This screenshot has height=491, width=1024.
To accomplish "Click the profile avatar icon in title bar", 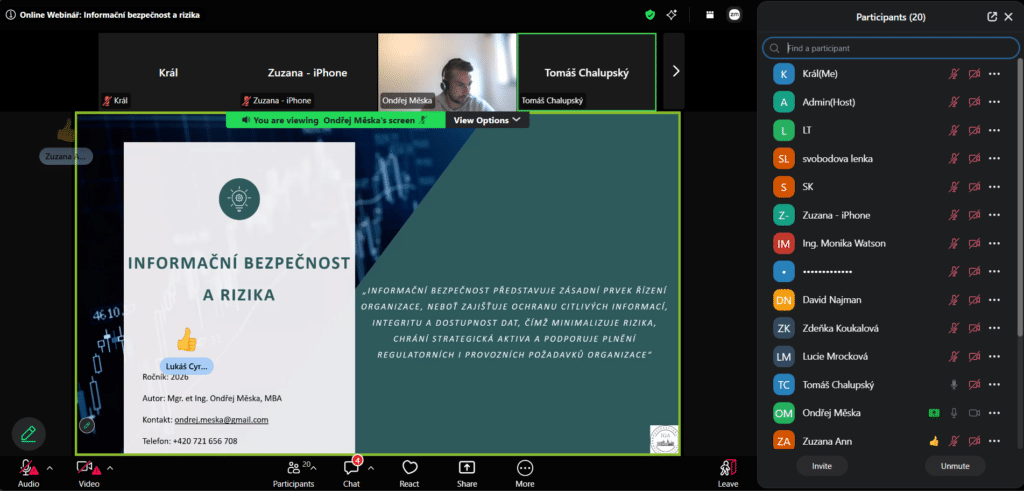I will (x=735, y=15).
